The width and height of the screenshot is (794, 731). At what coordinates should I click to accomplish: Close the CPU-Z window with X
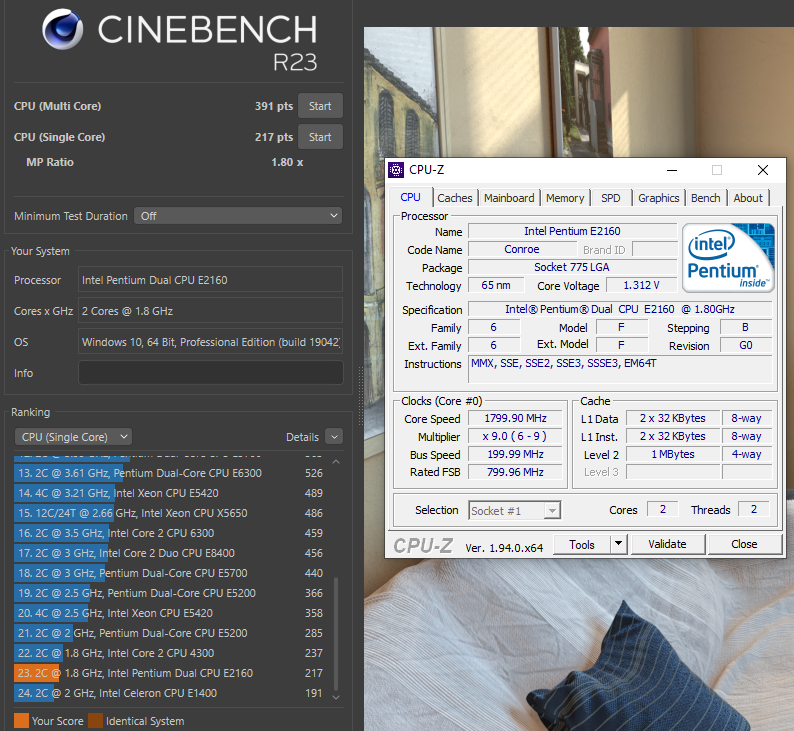click(763, 170)
